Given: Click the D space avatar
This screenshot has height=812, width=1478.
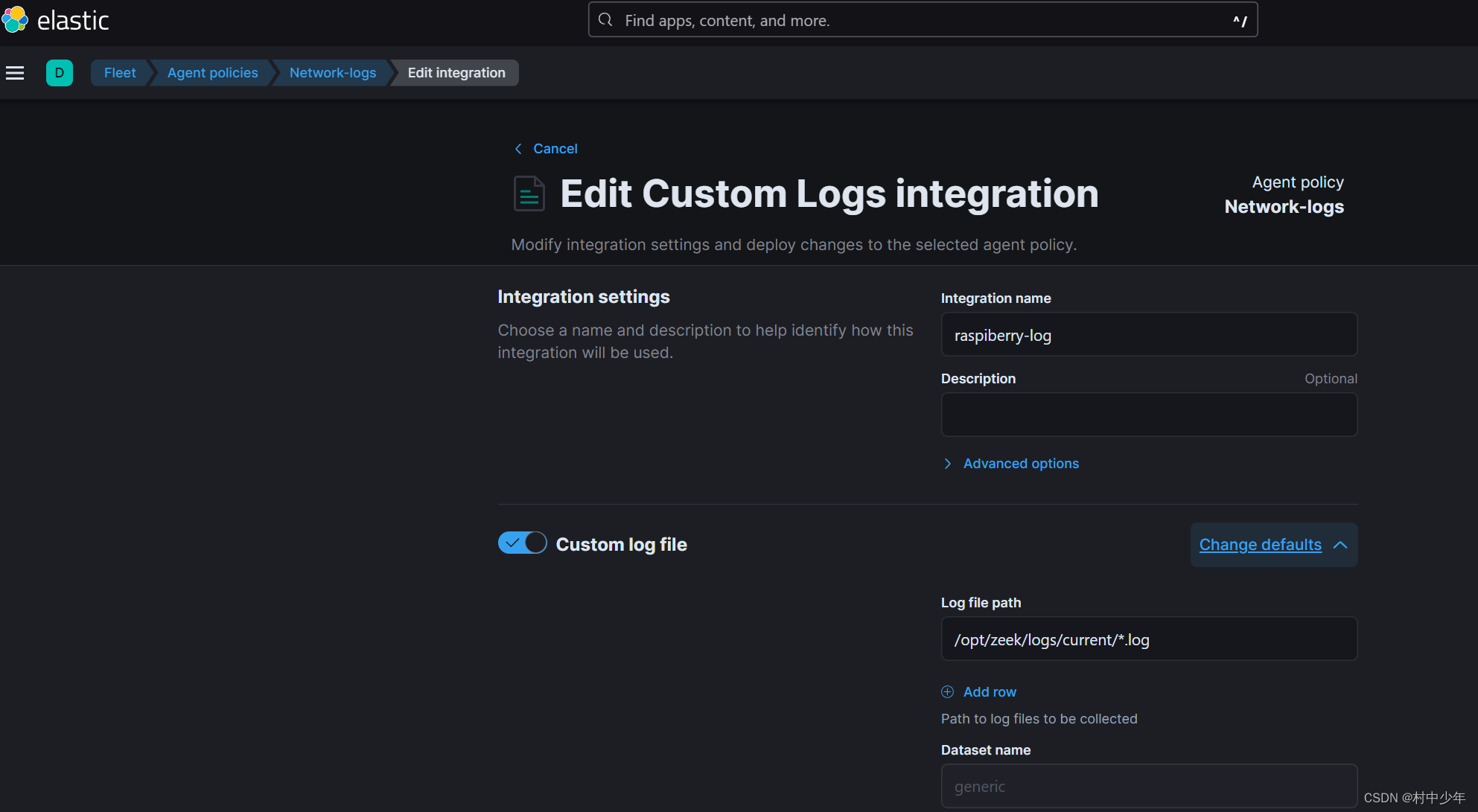Looking at the screenshot, I should pyautogui.click(x=60, y=73).
